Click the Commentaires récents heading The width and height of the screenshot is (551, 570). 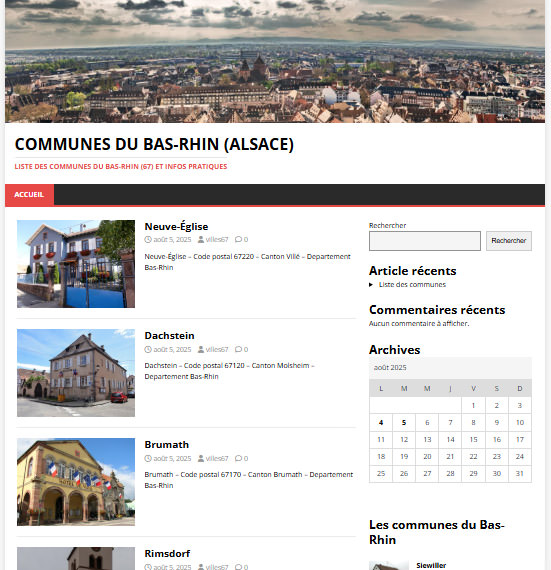coord(437,310)
